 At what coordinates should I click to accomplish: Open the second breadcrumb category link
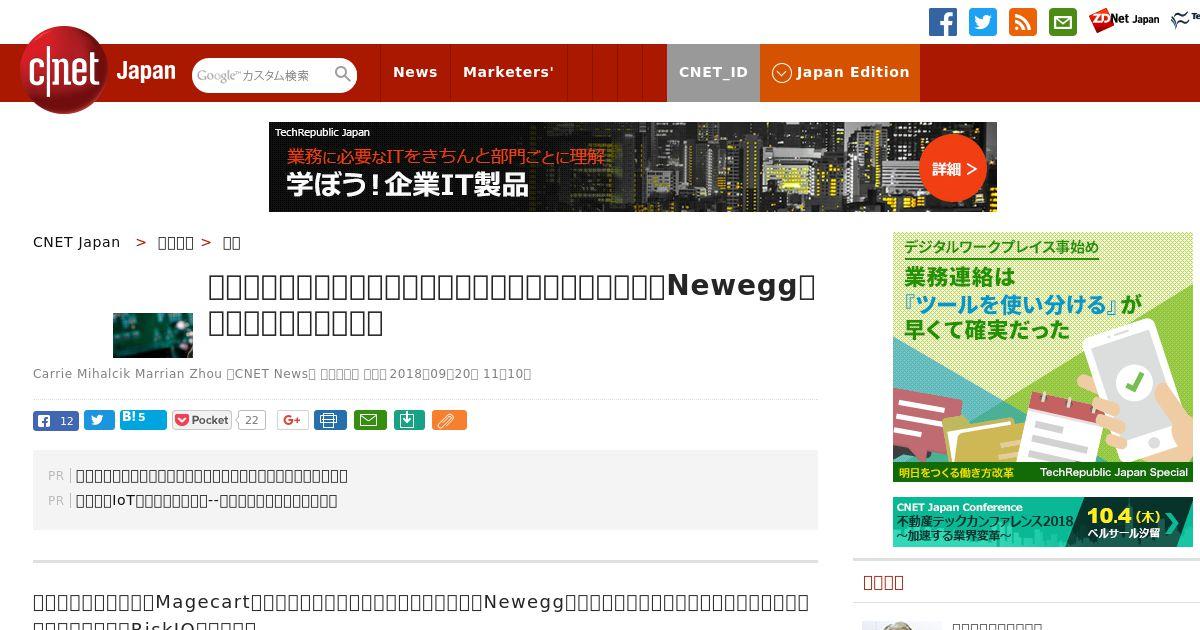tap(176, 242)
